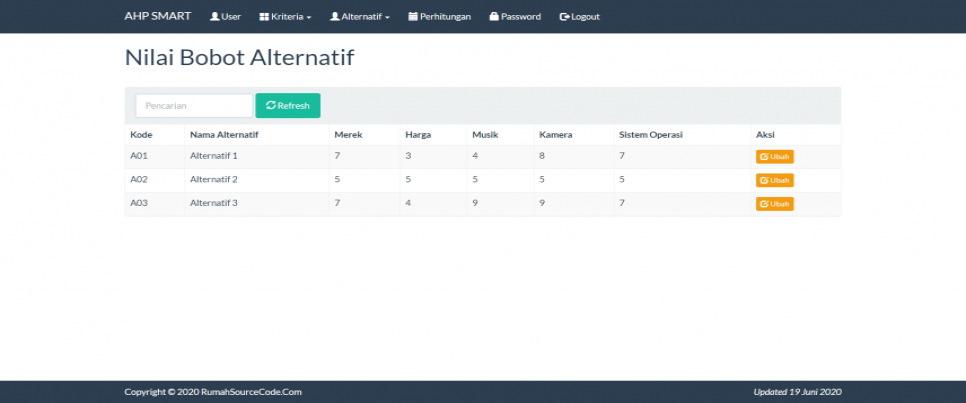Click the person icon next to User
Viewport: 966px width, 403px height.
pyautogui.click(x=214, y=17)
